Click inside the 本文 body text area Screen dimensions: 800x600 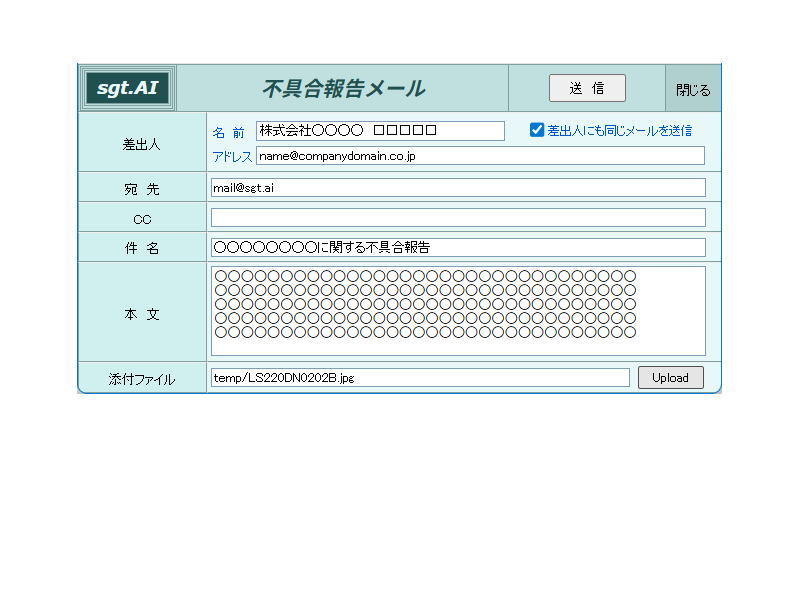coord(458,311)
